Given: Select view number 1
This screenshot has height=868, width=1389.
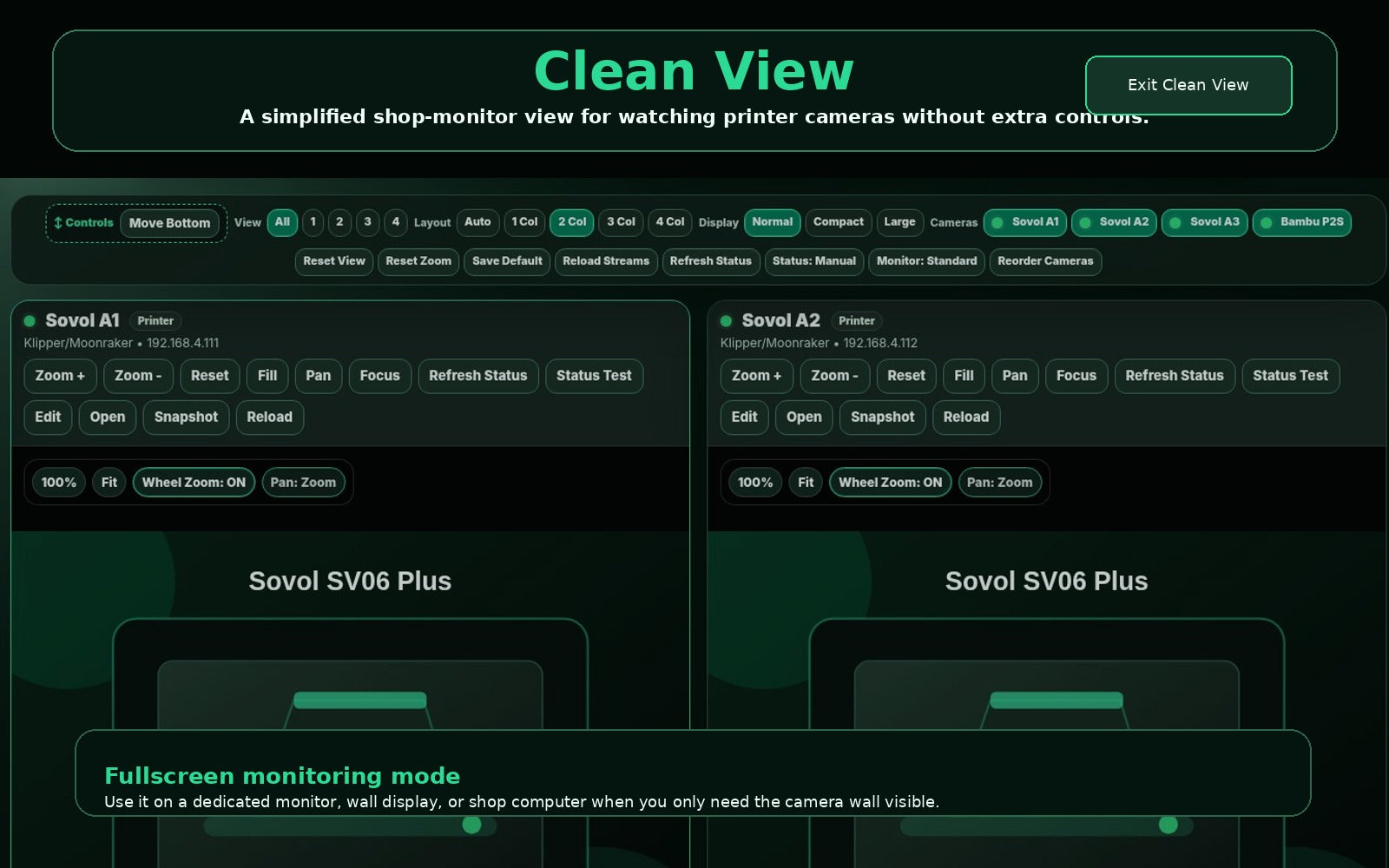Looking at the screenshot, I should 313,222.
